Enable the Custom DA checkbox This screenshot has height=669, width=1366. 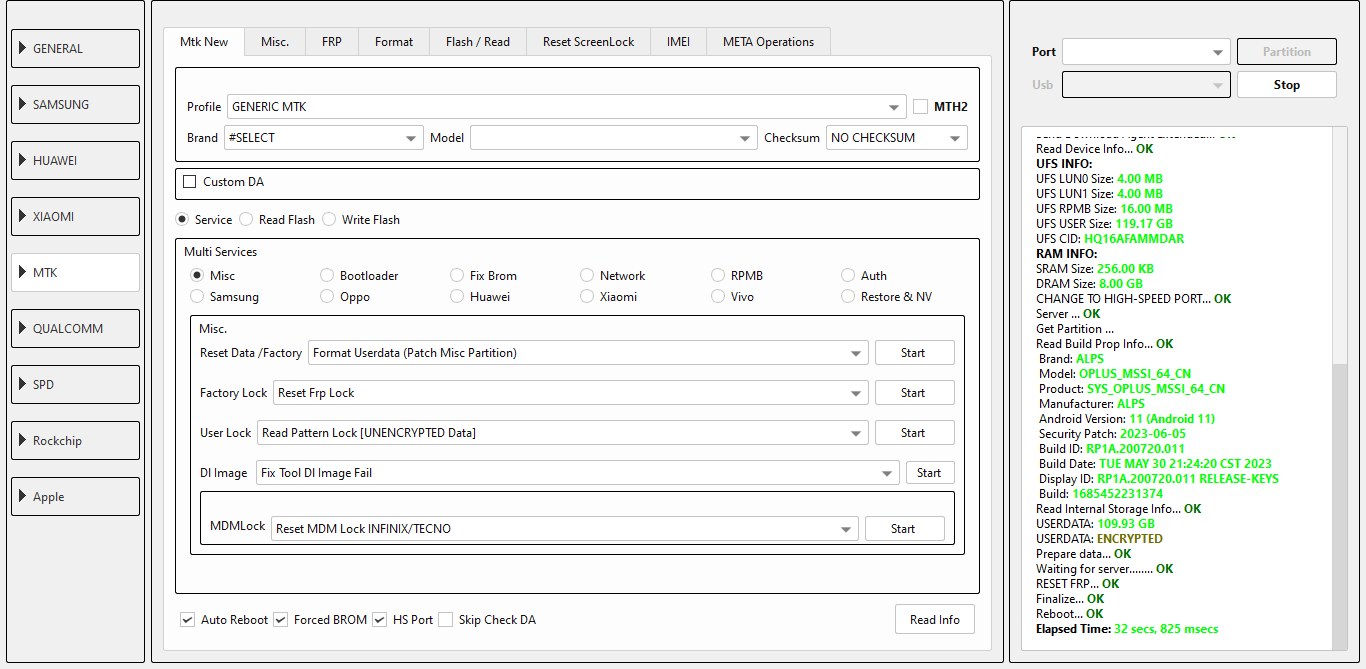[190, 182]
